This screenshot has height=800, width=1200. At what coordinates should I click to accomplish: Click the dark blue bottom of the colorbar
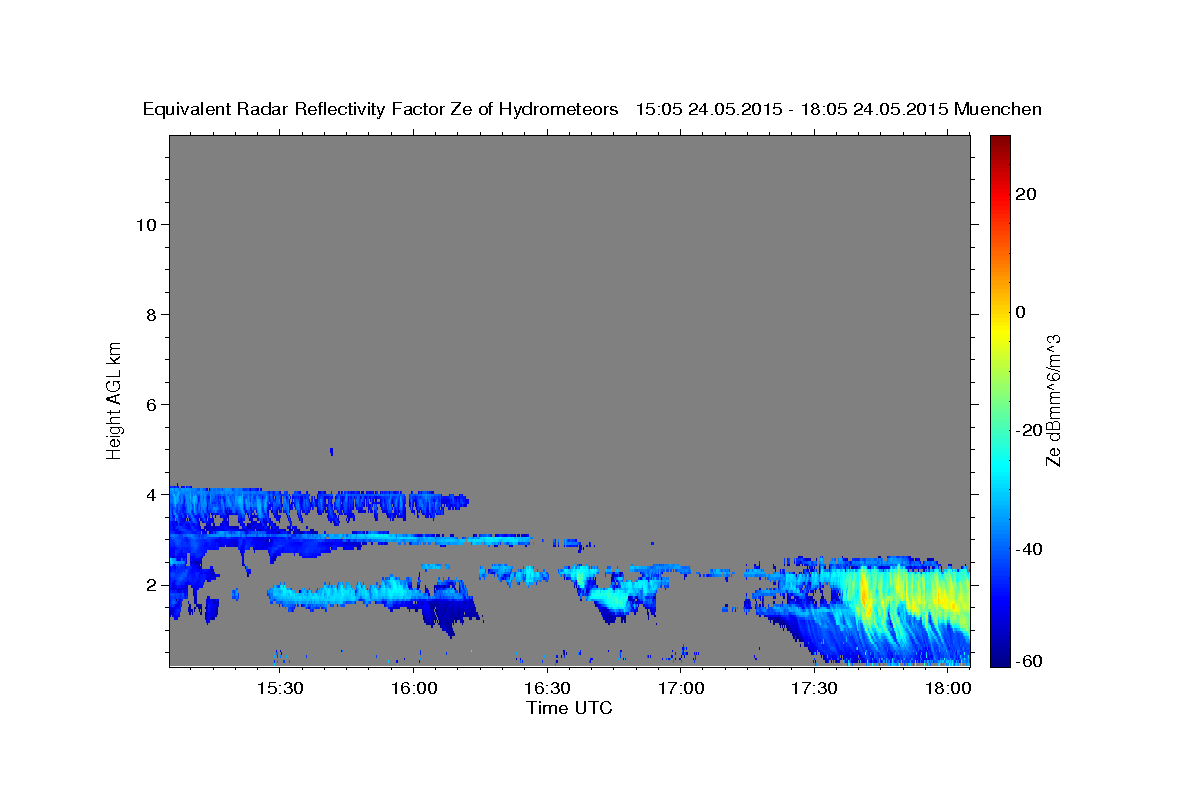[x=1000, y=657]
